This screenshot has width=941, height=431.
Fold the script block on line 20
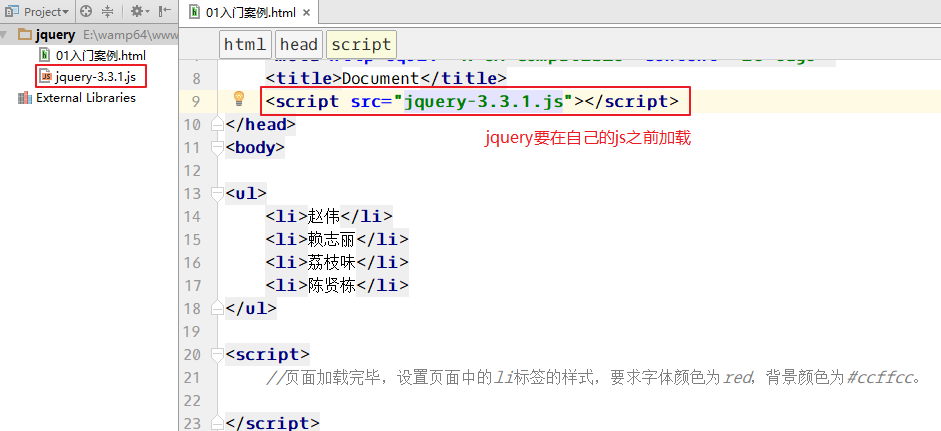click(217, 355)
